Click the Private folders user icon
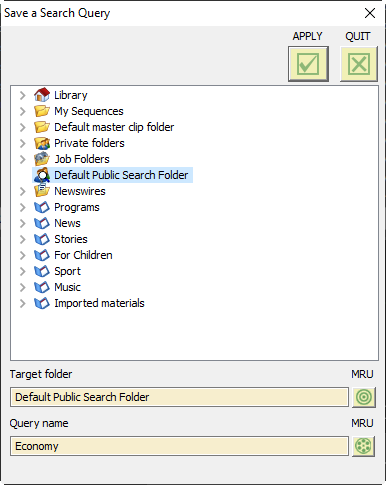This screenshot has width=386, height=485. click(42, 143)
